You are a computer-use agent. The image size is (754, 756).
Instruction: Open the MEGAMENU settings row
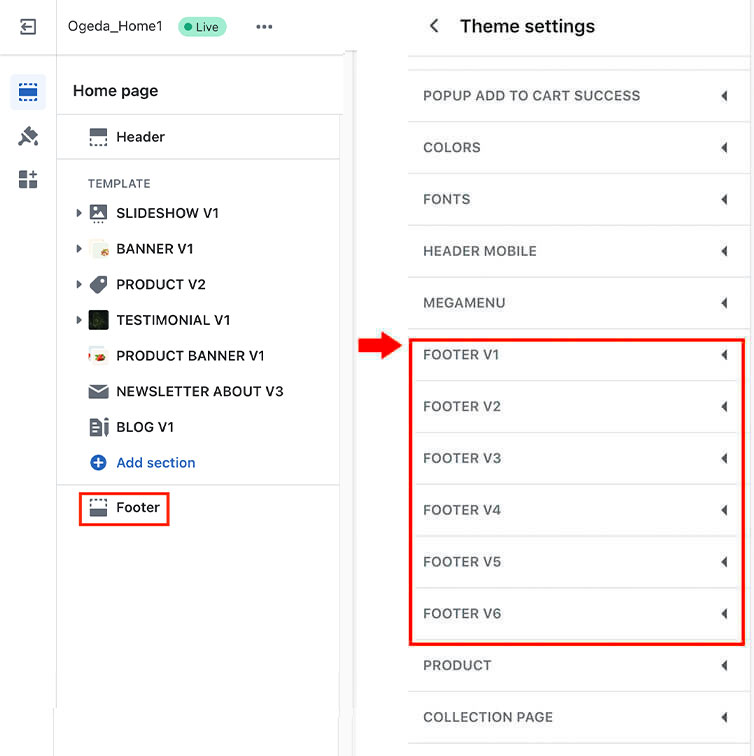576,303
